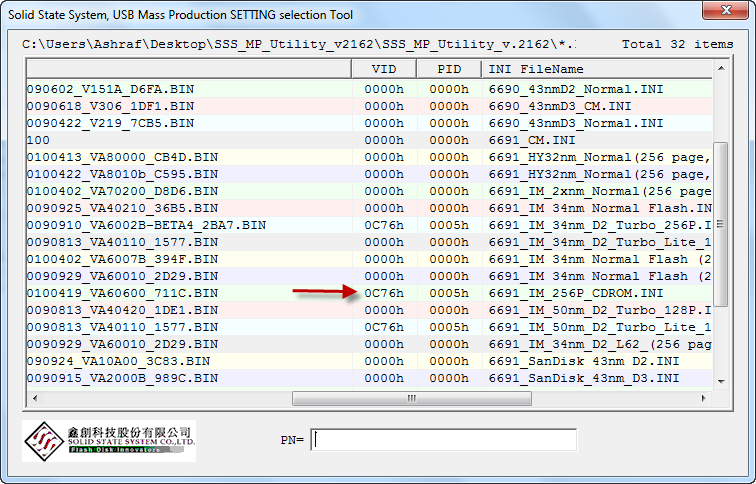Click INI name 6691_IM_50nm_D2_Turbo_Lite
756x484 pixels.
pyautogui.click(x=600, y=327)
